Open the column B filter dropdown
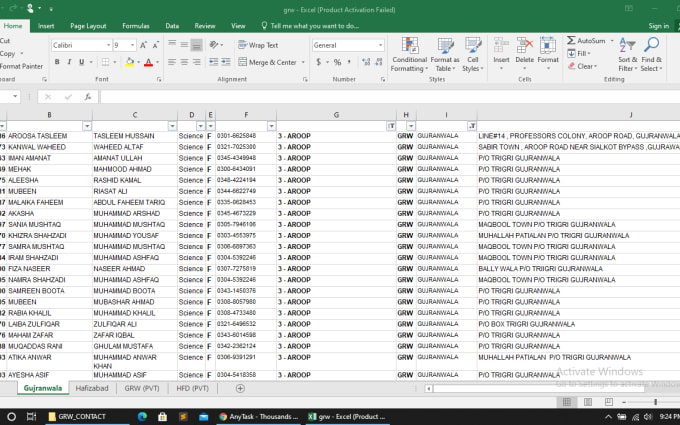 [x=87, y=126]
